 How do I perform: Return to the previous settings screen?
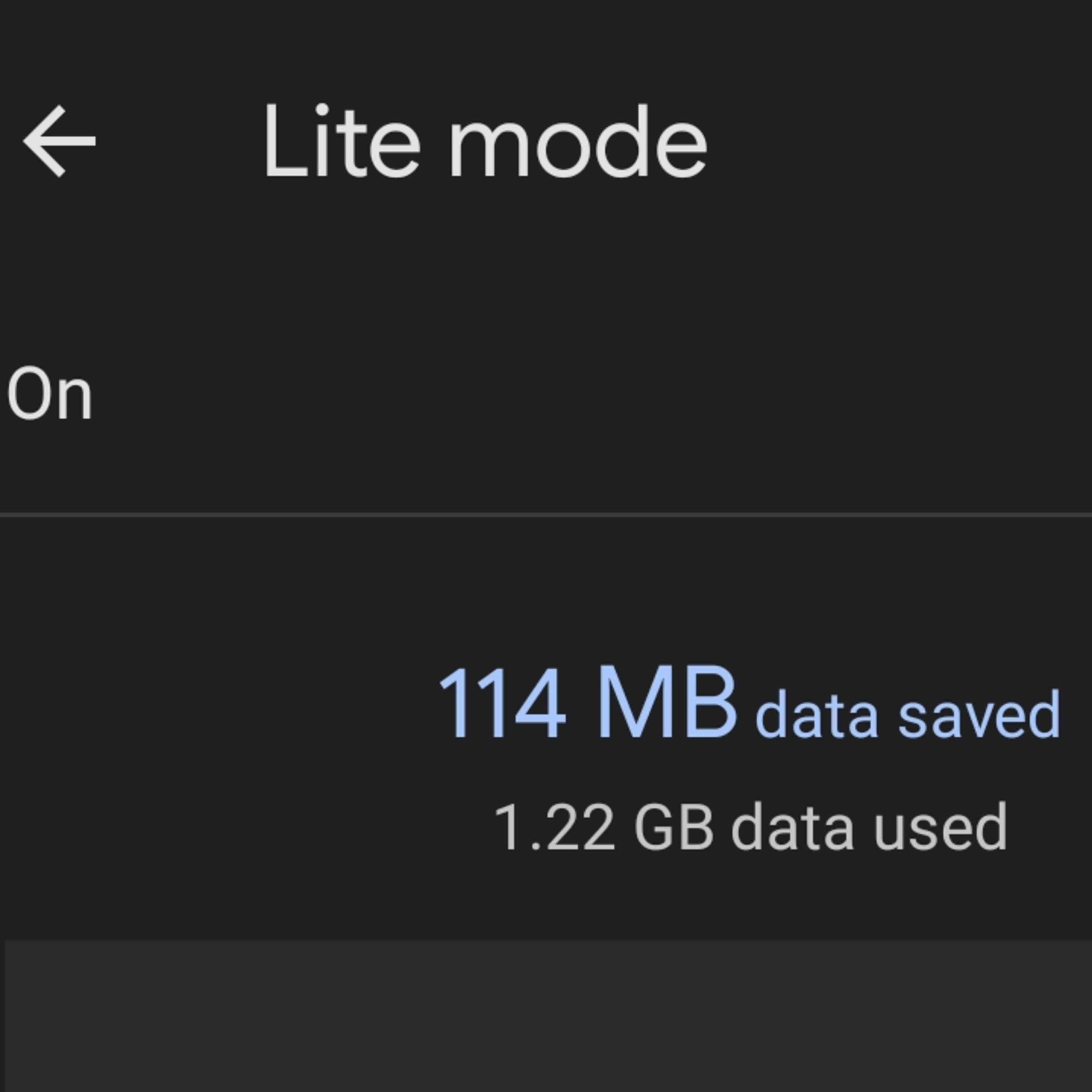59,141
